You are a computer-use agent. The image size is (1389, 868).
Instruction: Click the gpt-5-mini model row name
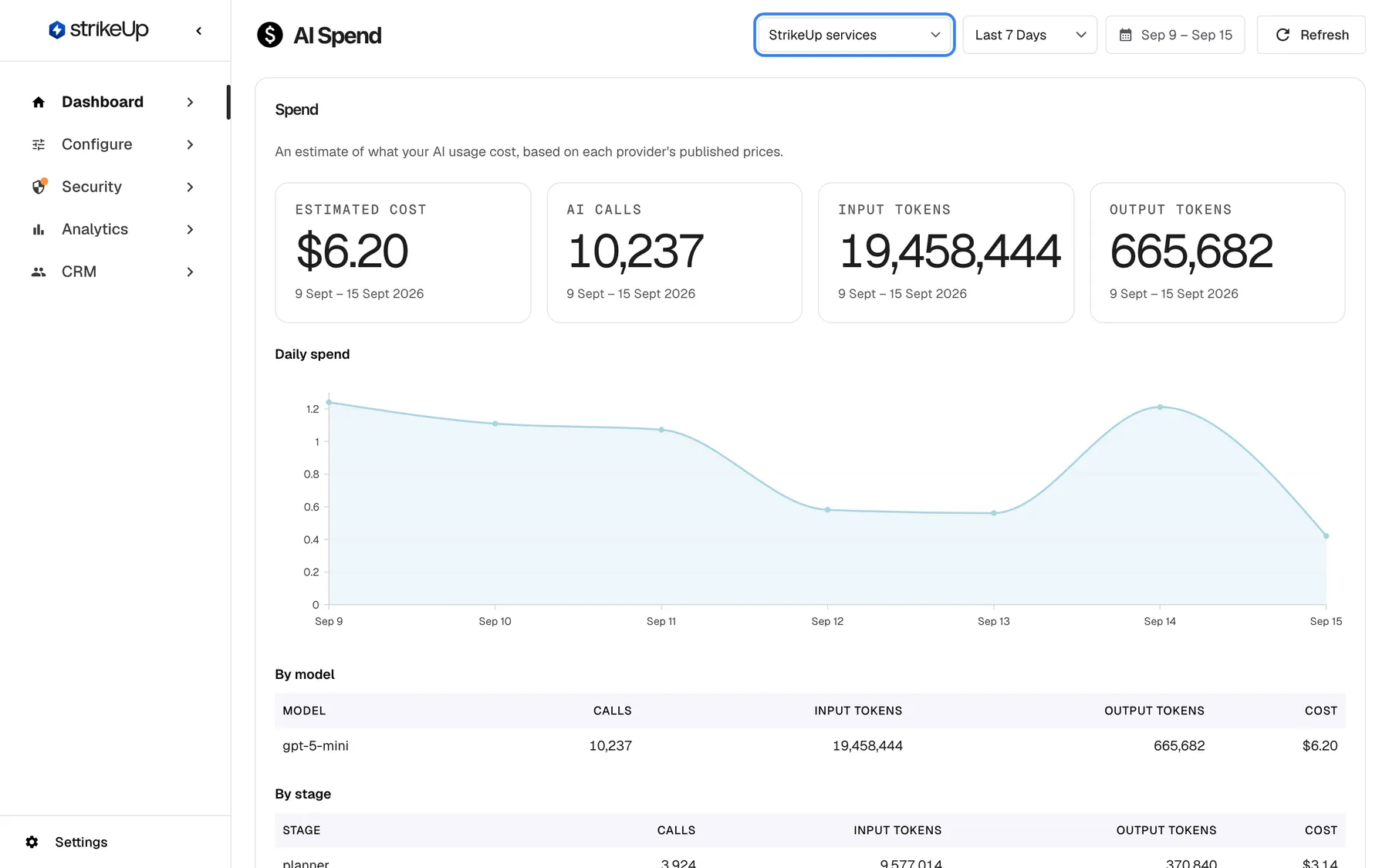316,746
